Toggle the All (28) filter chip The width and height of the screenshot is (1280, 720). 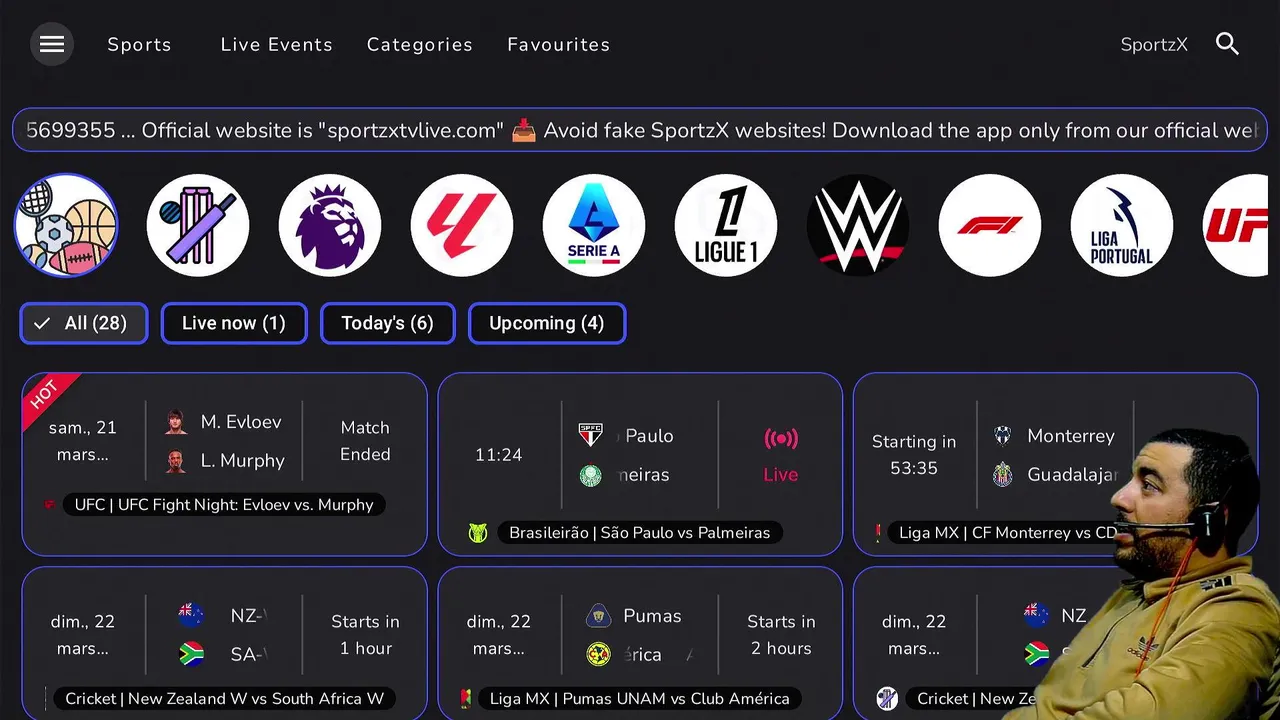[84, 323]
